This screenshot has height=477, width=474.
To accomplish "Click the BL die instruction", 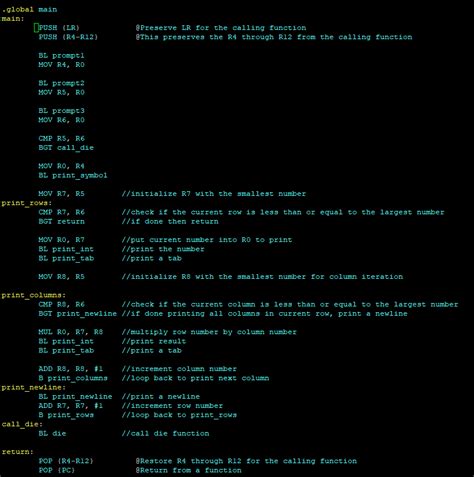I will tap(52, 433).
